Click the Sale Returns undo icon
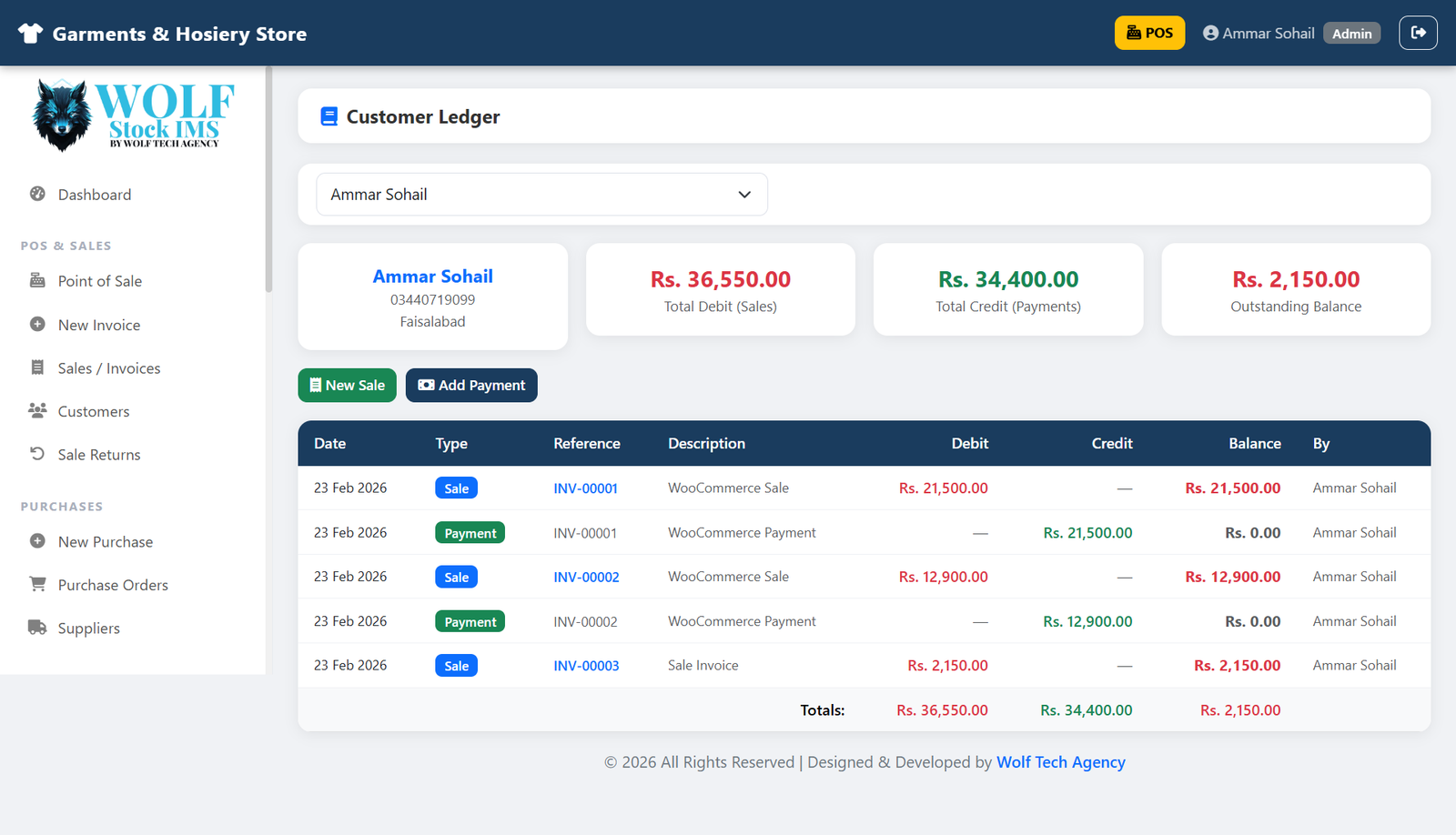 pyautogui.click(x=37, y=454)
